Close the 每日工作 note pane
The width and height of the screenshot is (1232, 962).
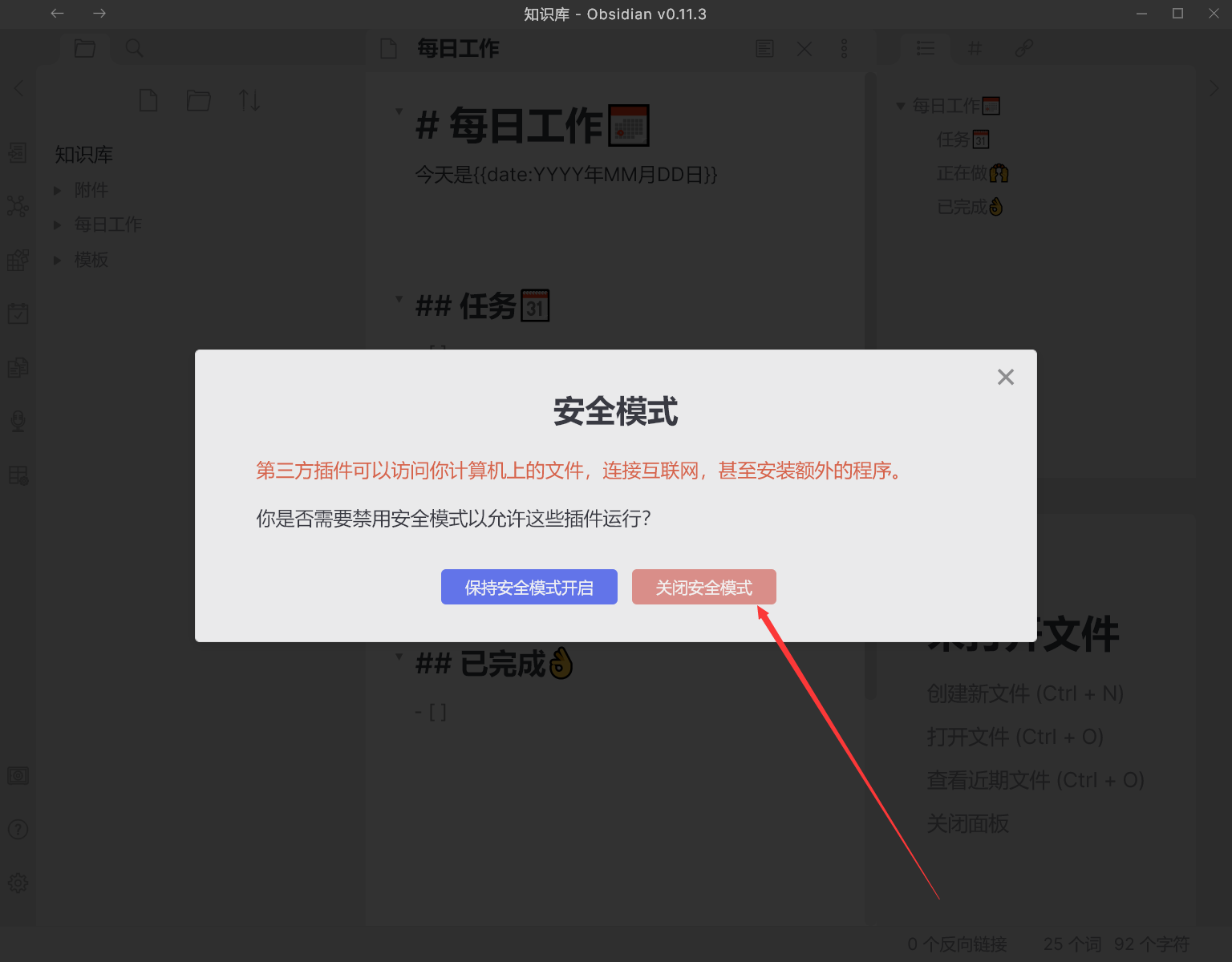804,49
